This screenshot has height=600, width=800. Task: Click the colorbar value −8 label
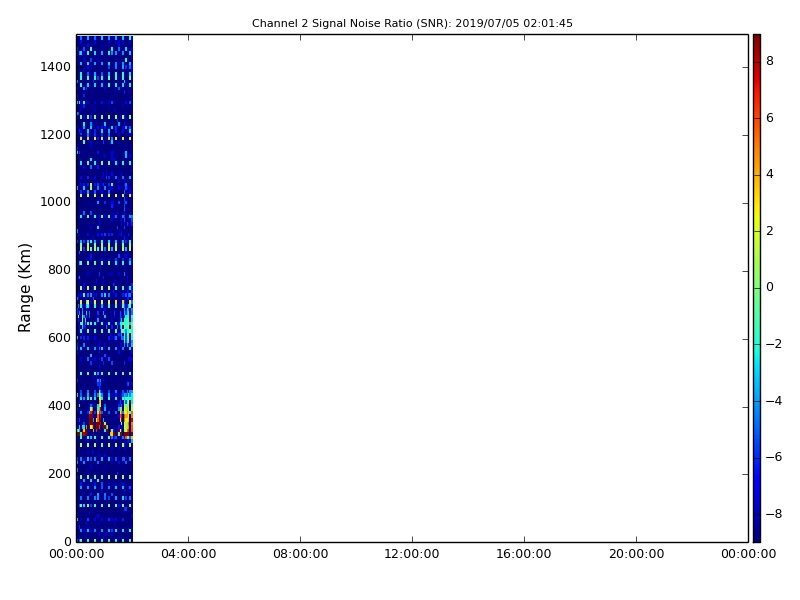point(773,514)
